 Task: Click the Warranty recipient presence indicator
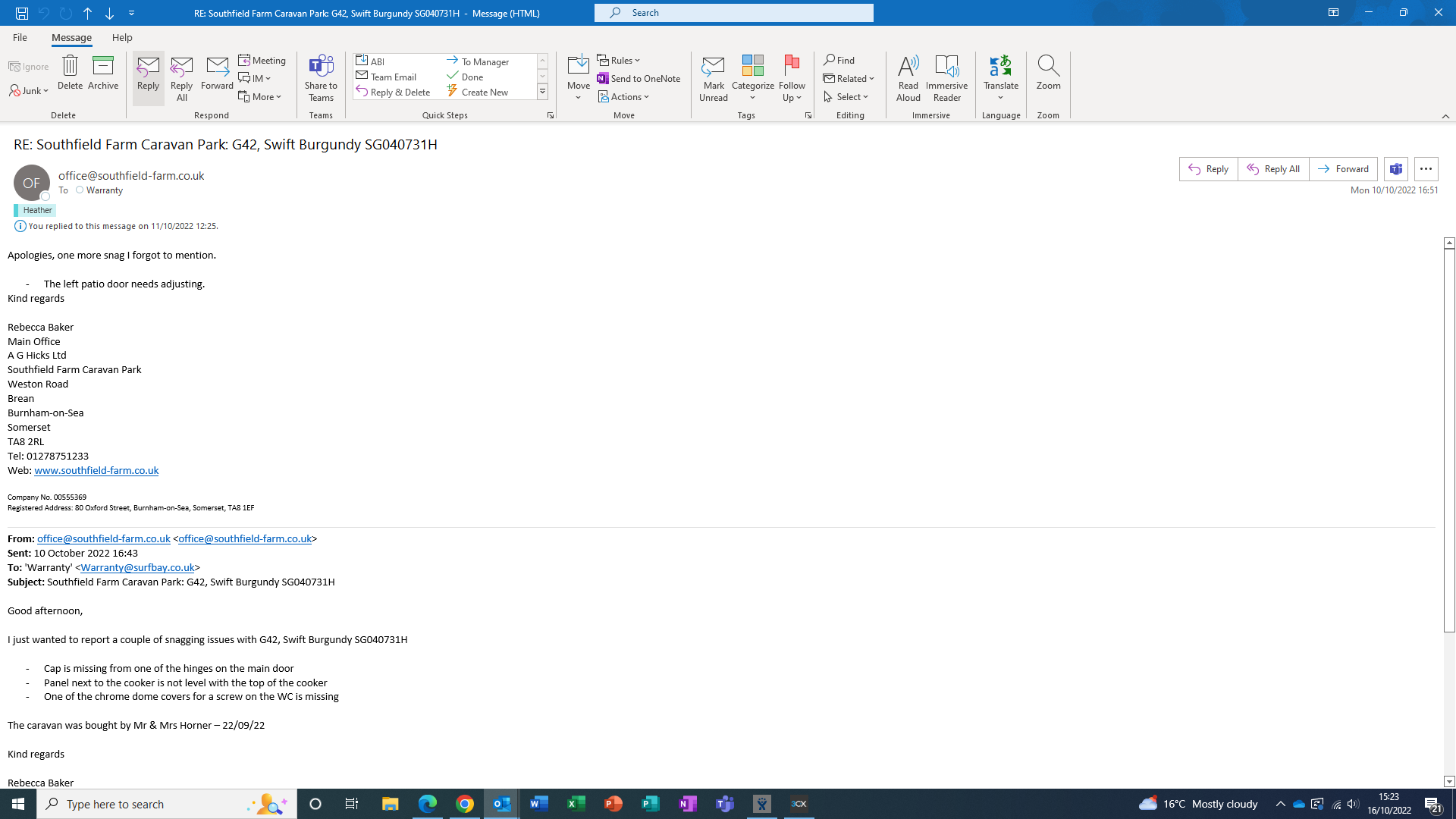(80, 190)
